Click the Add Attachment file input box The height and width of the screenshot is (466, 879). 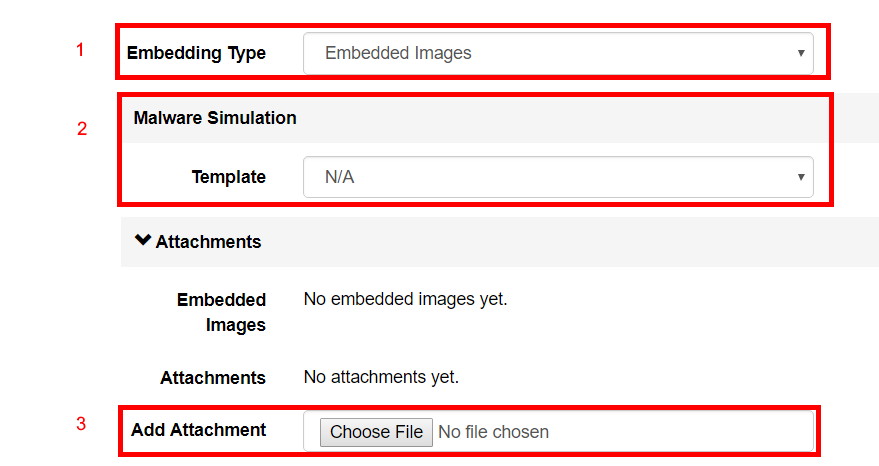point(558,431)
